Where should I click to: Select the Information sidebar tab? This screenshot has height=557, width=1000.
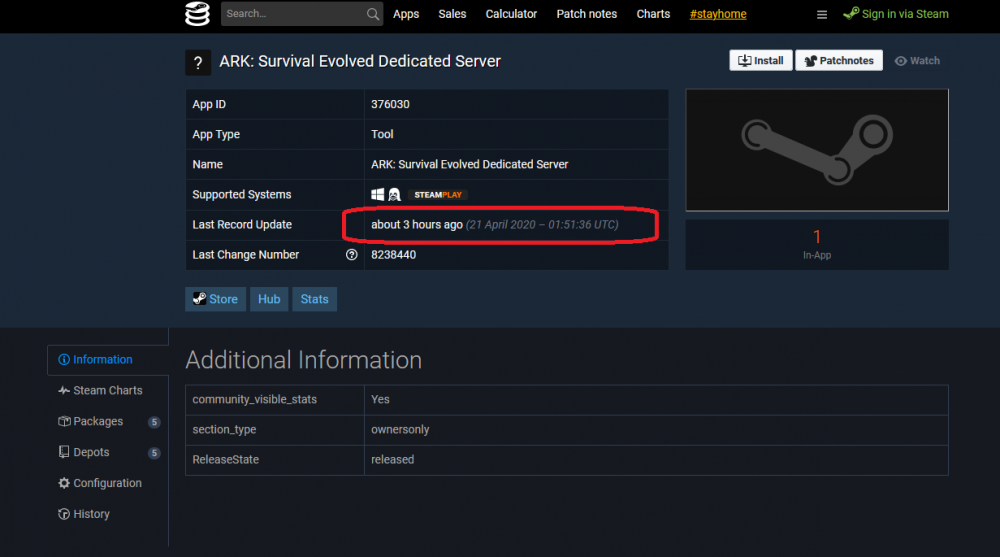[x=108, y=360]
